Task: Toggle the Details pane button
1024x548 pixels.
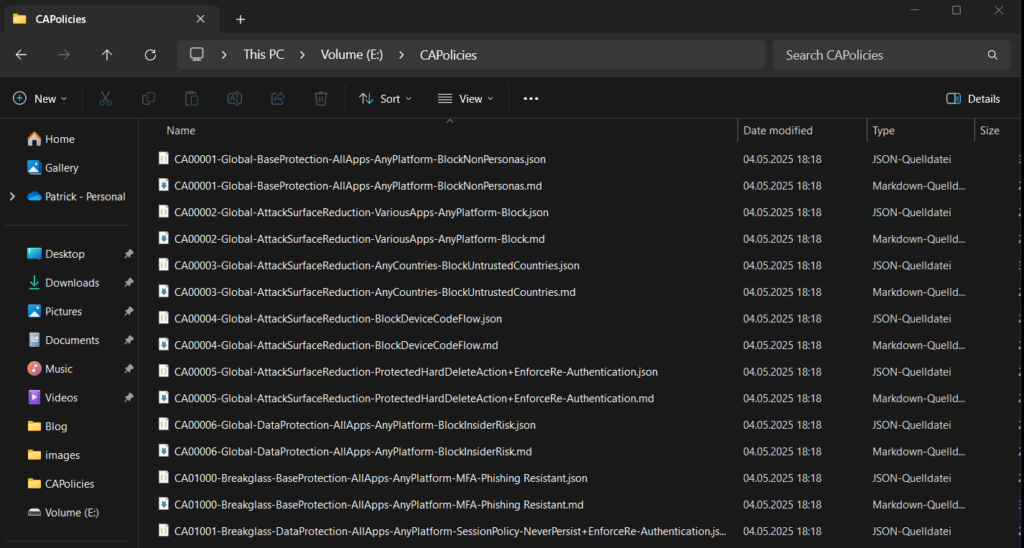Action: click(x=973, y=99)
